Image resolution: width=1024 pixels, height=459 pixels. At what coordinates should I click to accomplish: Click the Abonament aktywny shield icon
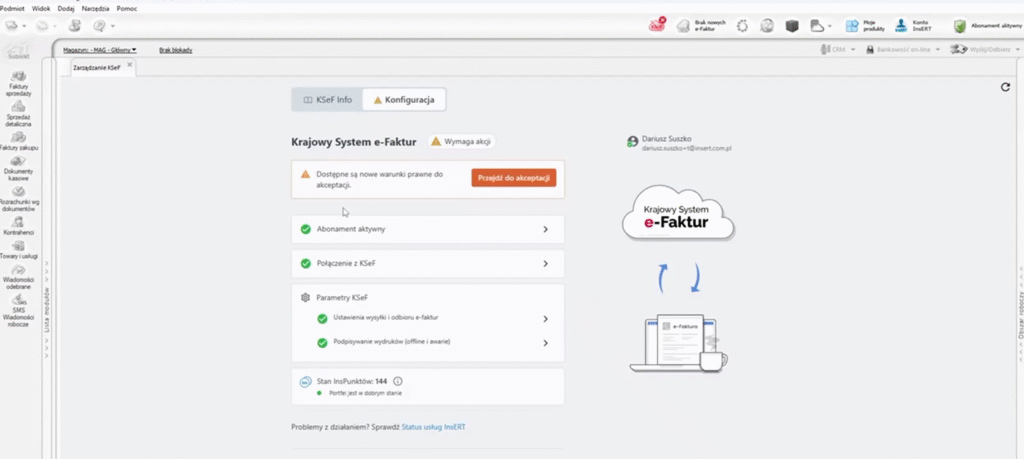point(959,26)
